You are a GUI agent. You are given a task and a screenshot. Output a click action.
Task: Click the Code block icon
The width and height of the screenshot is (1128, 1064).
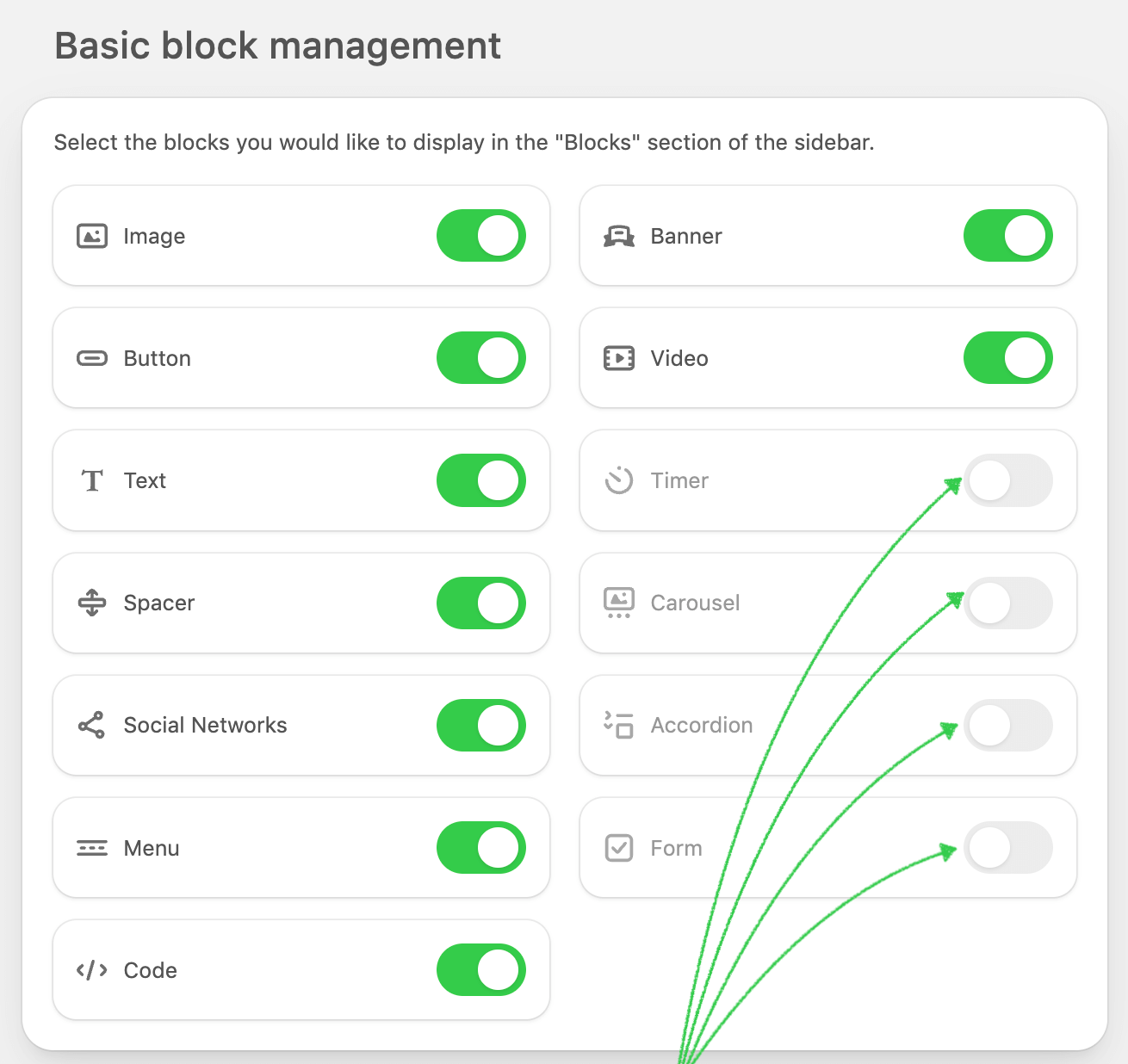92,970
